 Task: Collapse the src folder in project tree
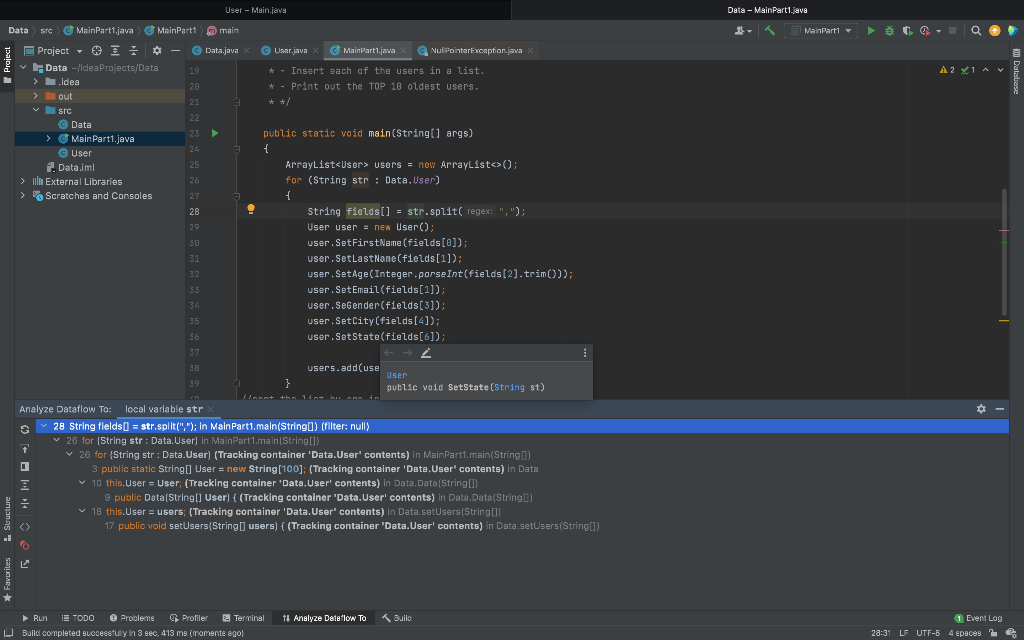pos(37,111)
